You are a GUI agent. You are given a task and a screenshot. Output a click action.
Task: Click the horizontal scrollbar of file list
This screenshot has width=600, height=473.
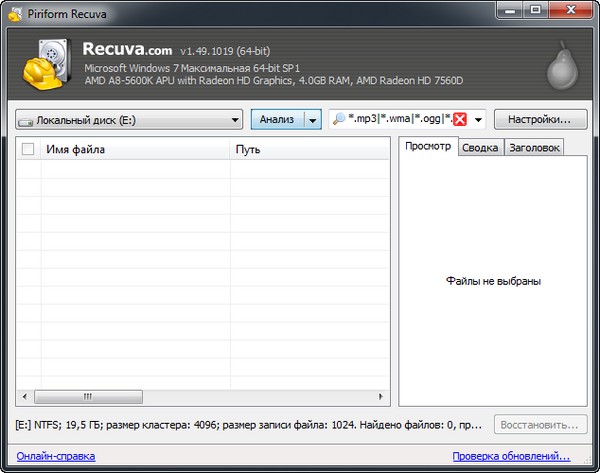[200, 396]
